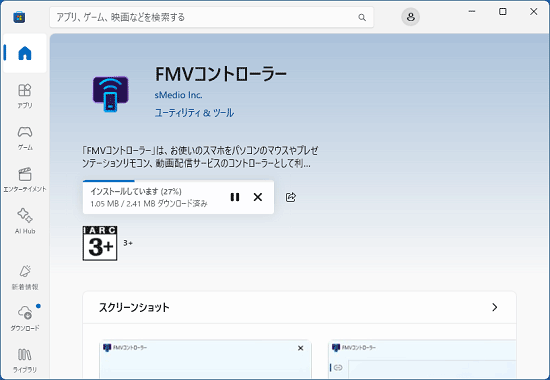
Task: Expand the スクリーンショット section chevron
Action: [495, 307]
